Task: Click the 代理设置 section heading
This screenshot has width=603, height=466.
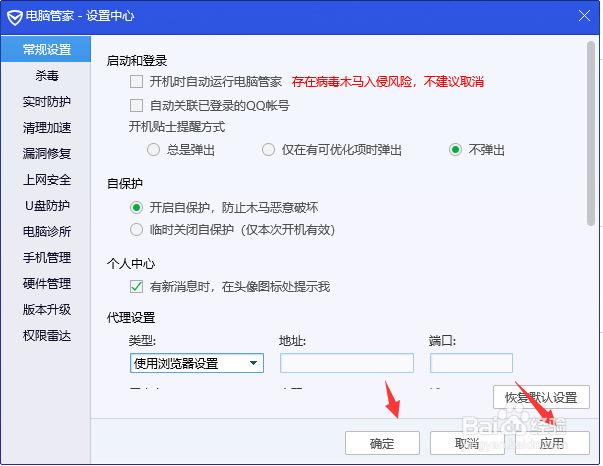Action: tap(131, 318)
